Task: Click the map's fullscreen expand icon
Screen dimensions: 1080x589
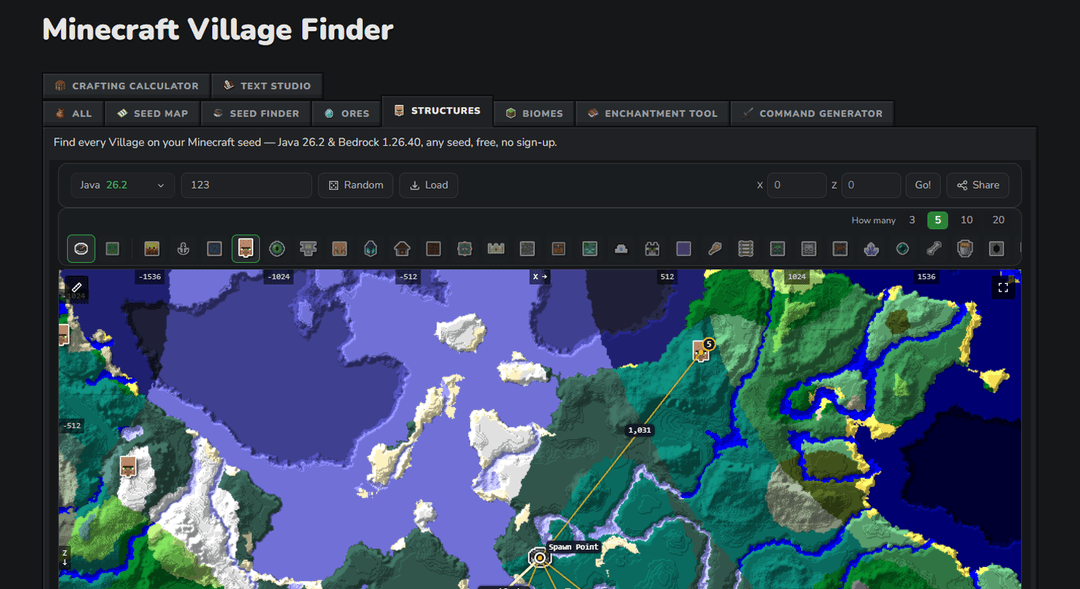Action: pos(1003,287)
